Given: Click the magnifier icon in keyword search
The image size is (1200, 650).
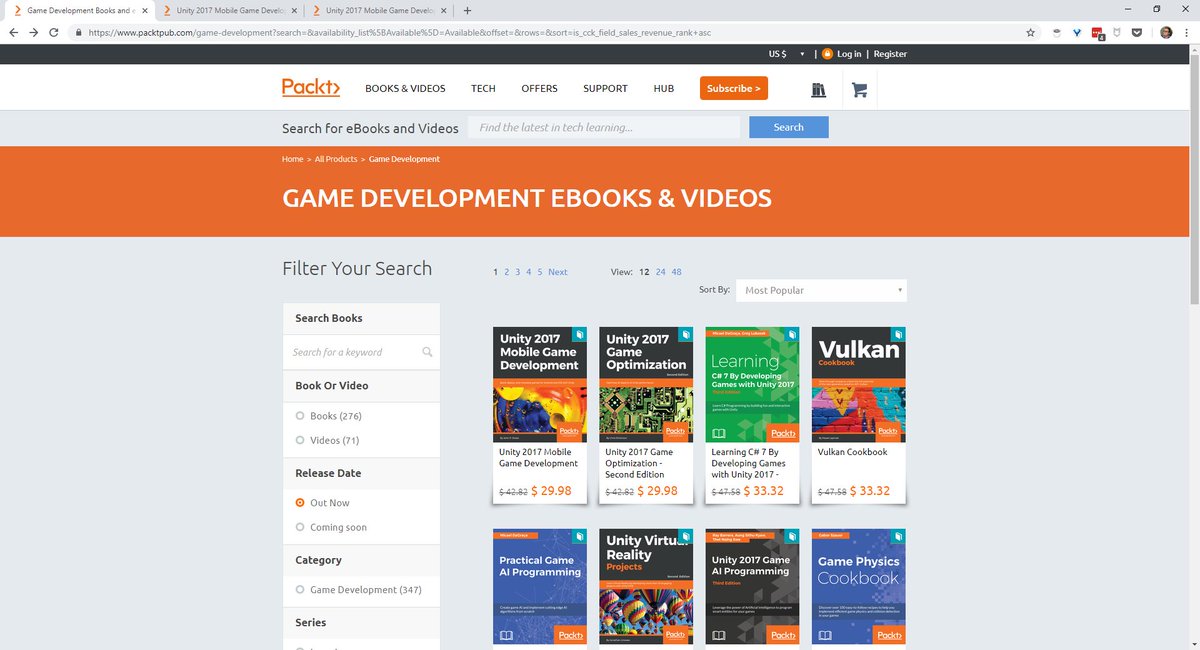Looking at the screenshot, I should (427, 352).
